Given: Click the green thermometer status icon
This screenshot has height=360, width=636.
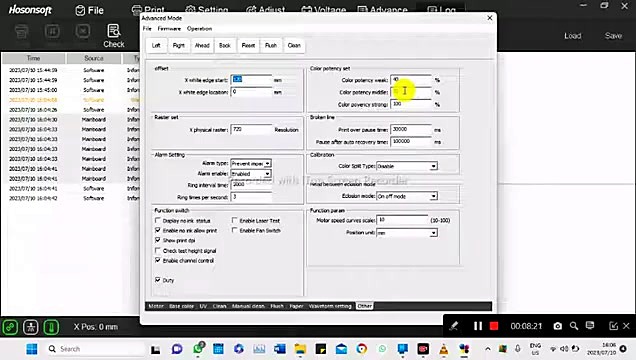Looking at the screenshot, I should coord(51,327).
